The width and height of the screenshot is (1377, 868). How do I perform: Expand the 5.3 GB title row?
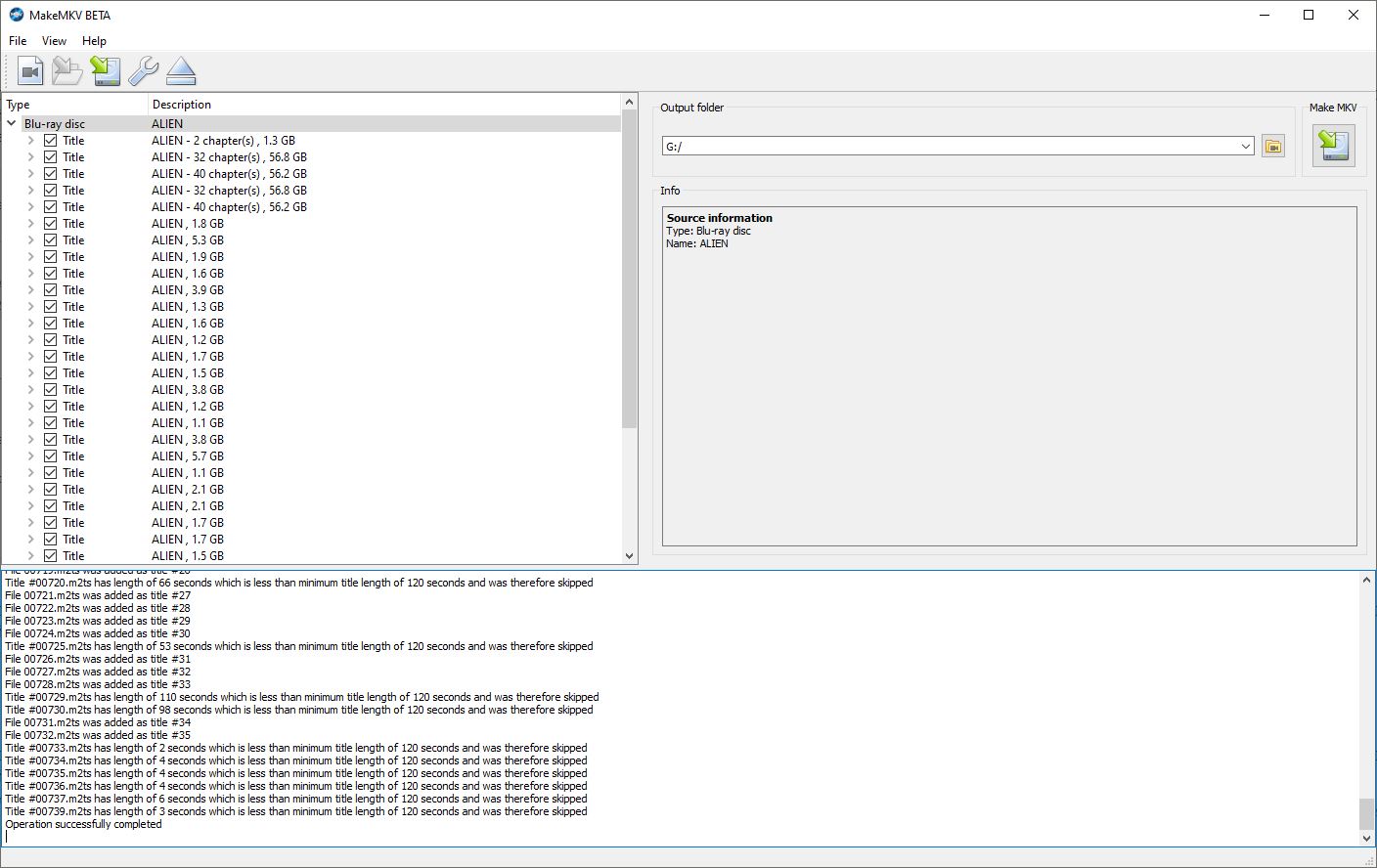click(30, 240)
